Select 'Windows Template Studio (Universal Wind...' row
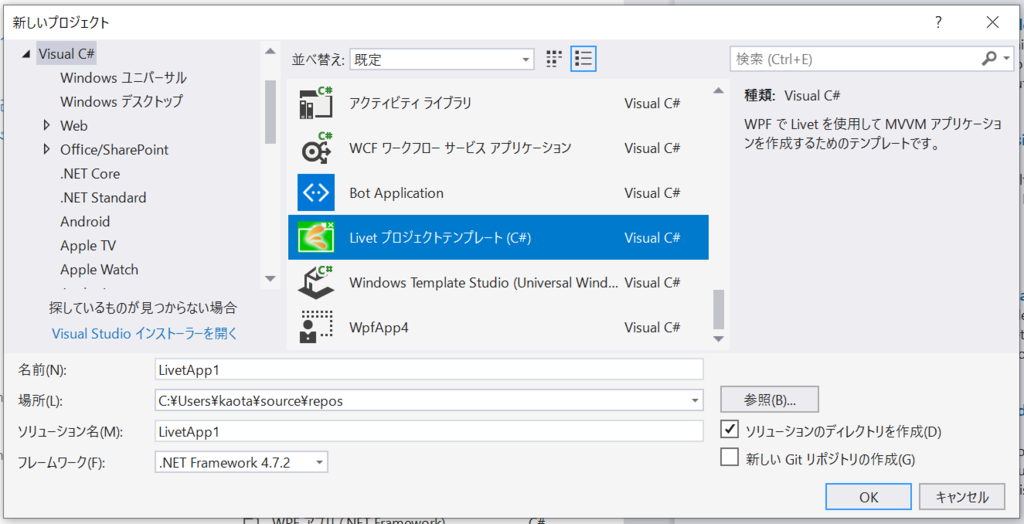 (498, 282)
